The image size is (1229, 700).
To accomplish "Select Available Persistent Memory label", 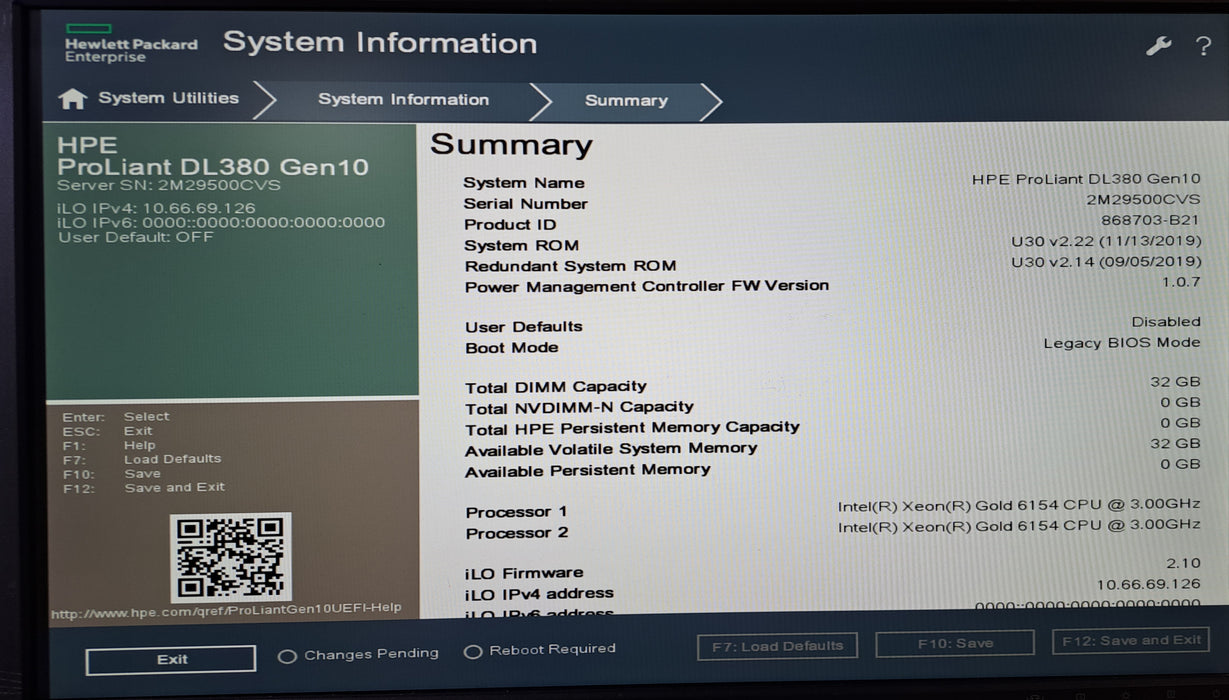I will [587, 470].
